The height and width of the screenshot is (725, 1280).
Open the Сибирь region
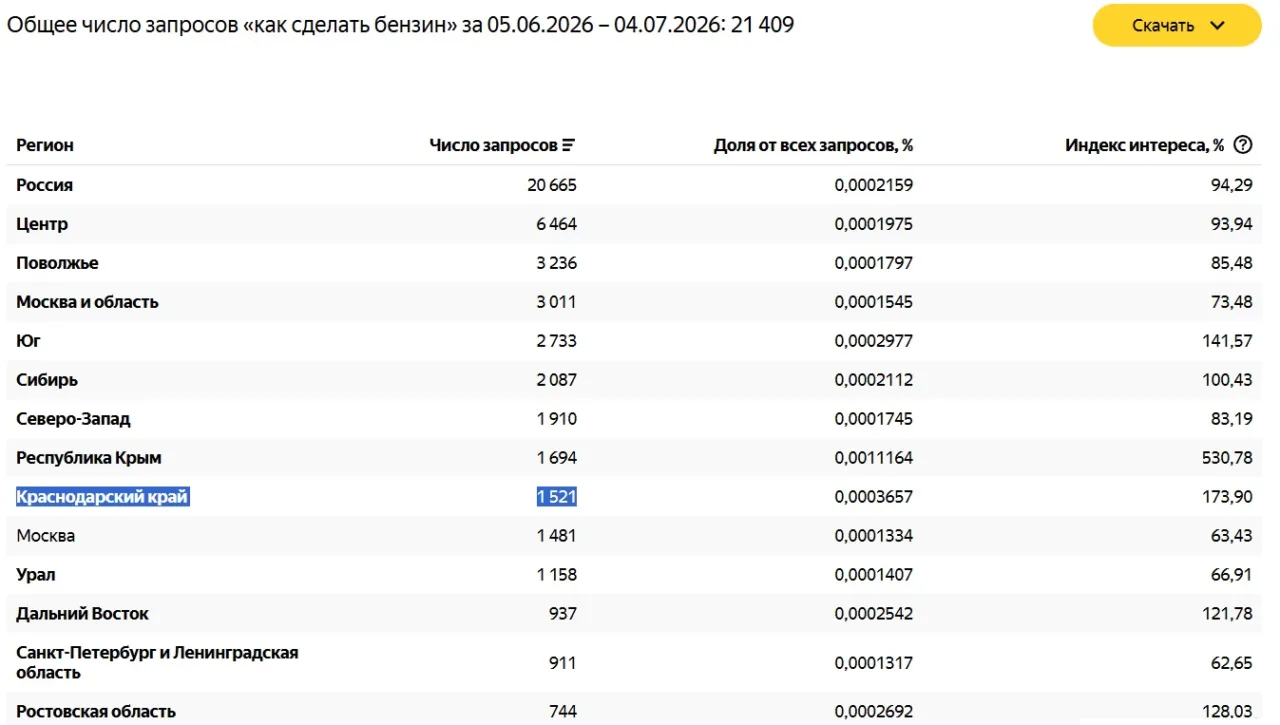47,380
